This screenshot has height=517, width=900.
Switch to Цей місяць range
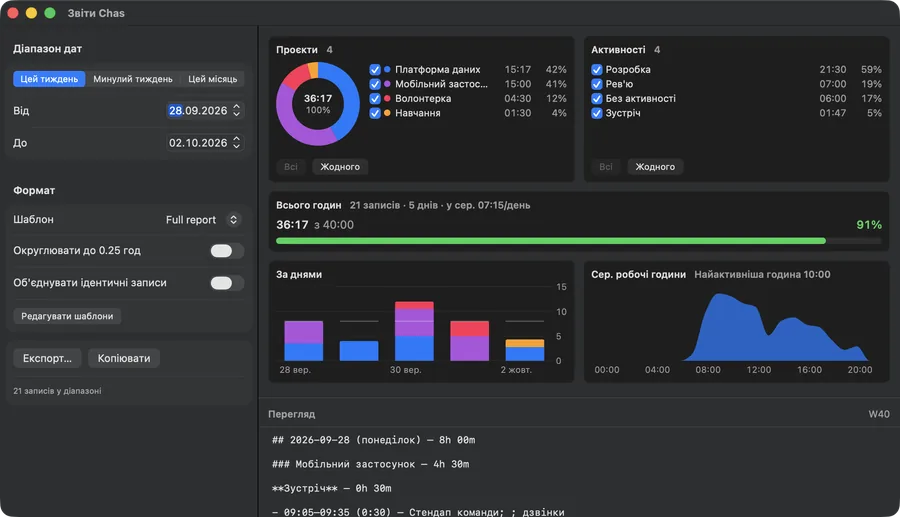pos(212,79)
